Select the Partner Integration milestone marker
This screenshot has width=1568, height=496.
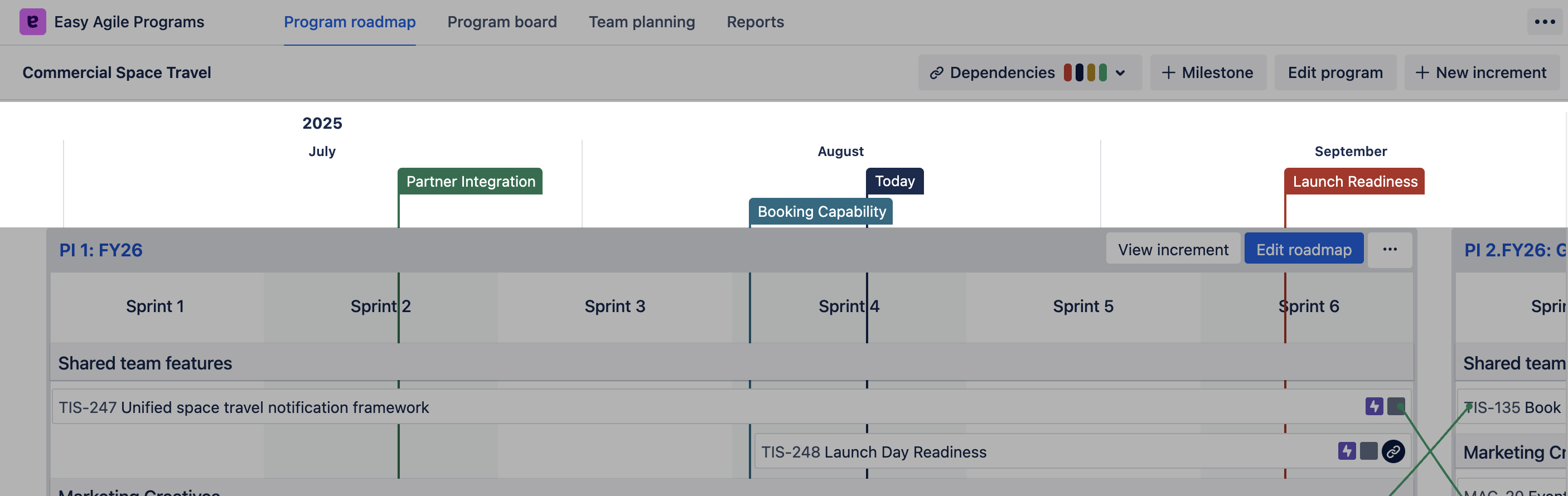(470, 181)
